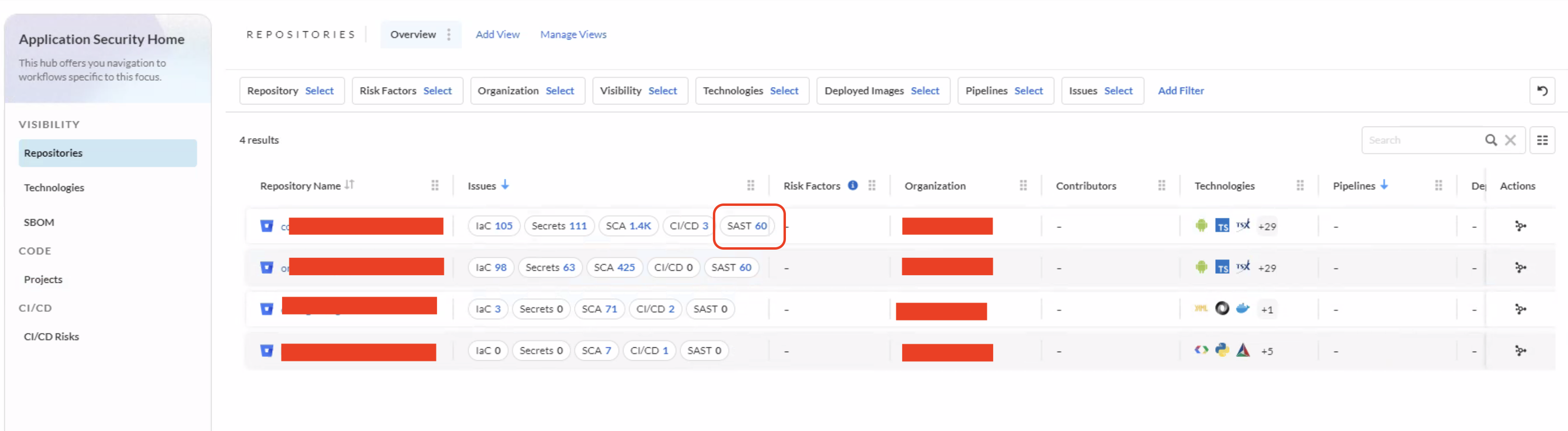Open the table column layout icon

point(1542,140)
